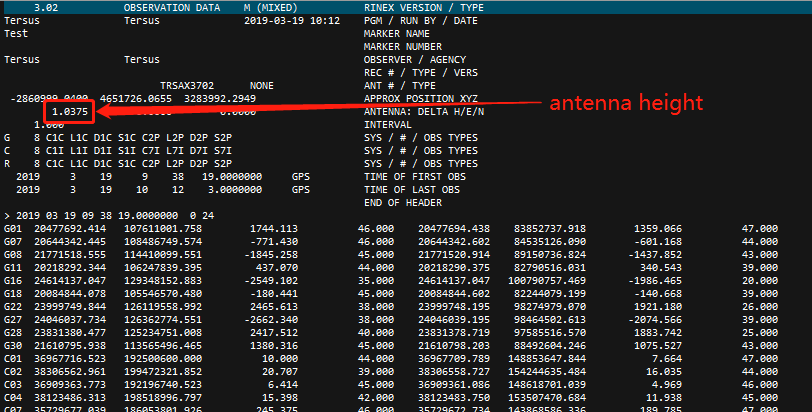Select G01 pseudorange 20477692.414
The height and width of the screenshot is (412, 812).
[x=70, y=228]
